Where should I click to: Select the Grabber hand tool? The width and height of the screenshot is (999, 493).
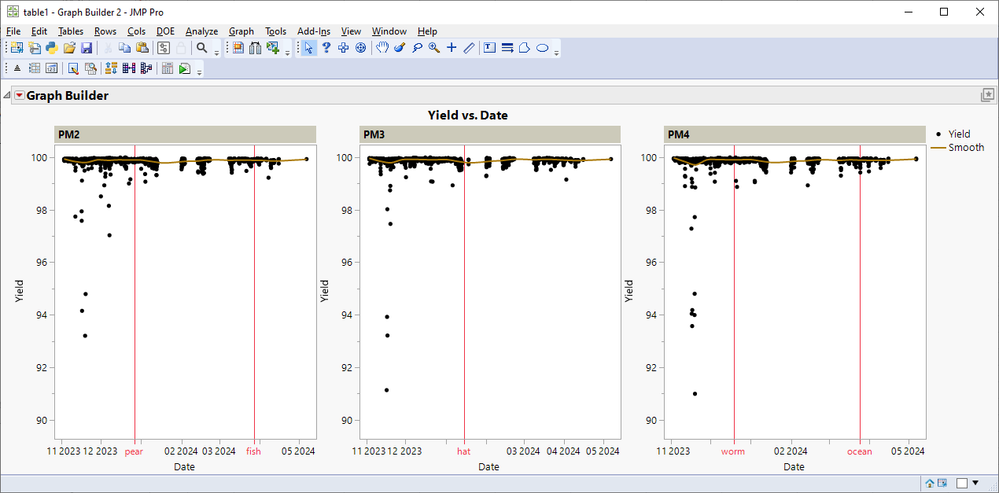tap(382, 48)
